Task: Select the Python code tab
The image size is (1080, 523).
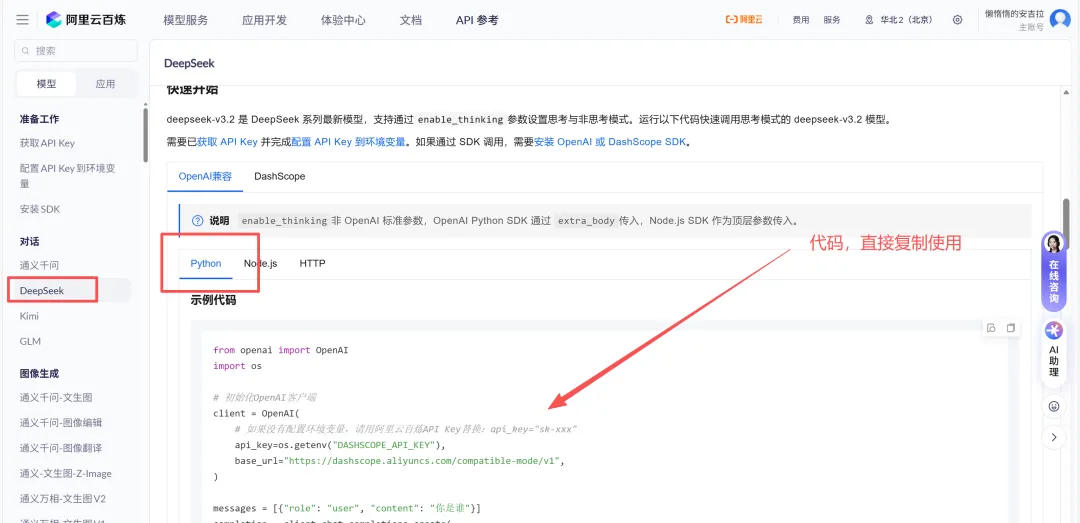Action: click(x=206, y=263)
